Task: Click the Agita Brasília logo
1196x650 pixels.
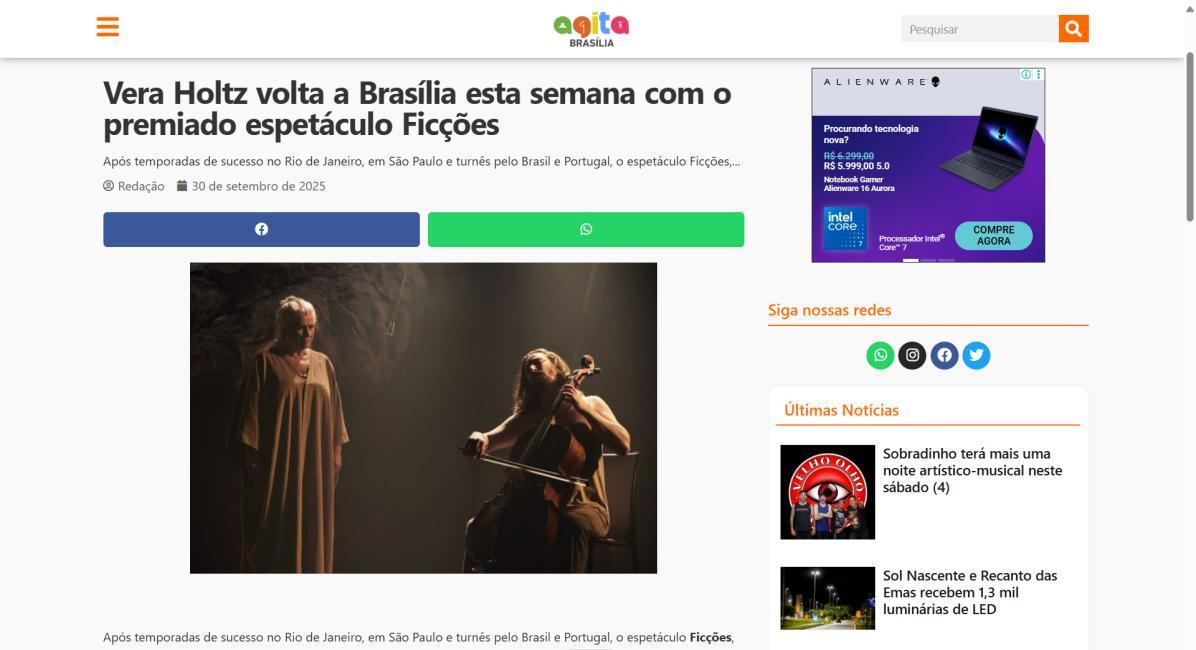Action: [591, 29]
